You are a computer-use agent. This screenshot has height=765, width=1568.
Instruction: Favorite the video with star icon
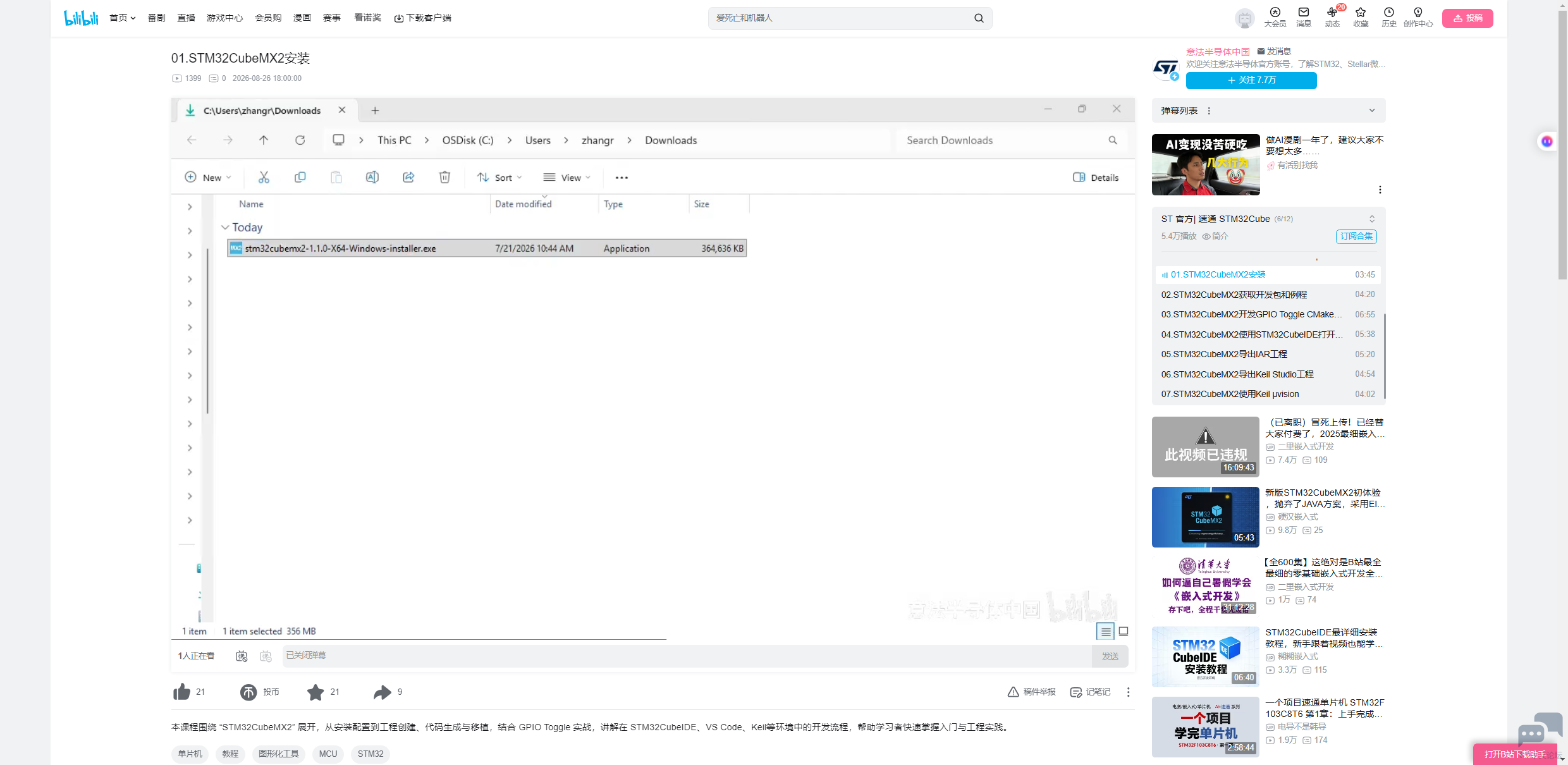(315, 692)
